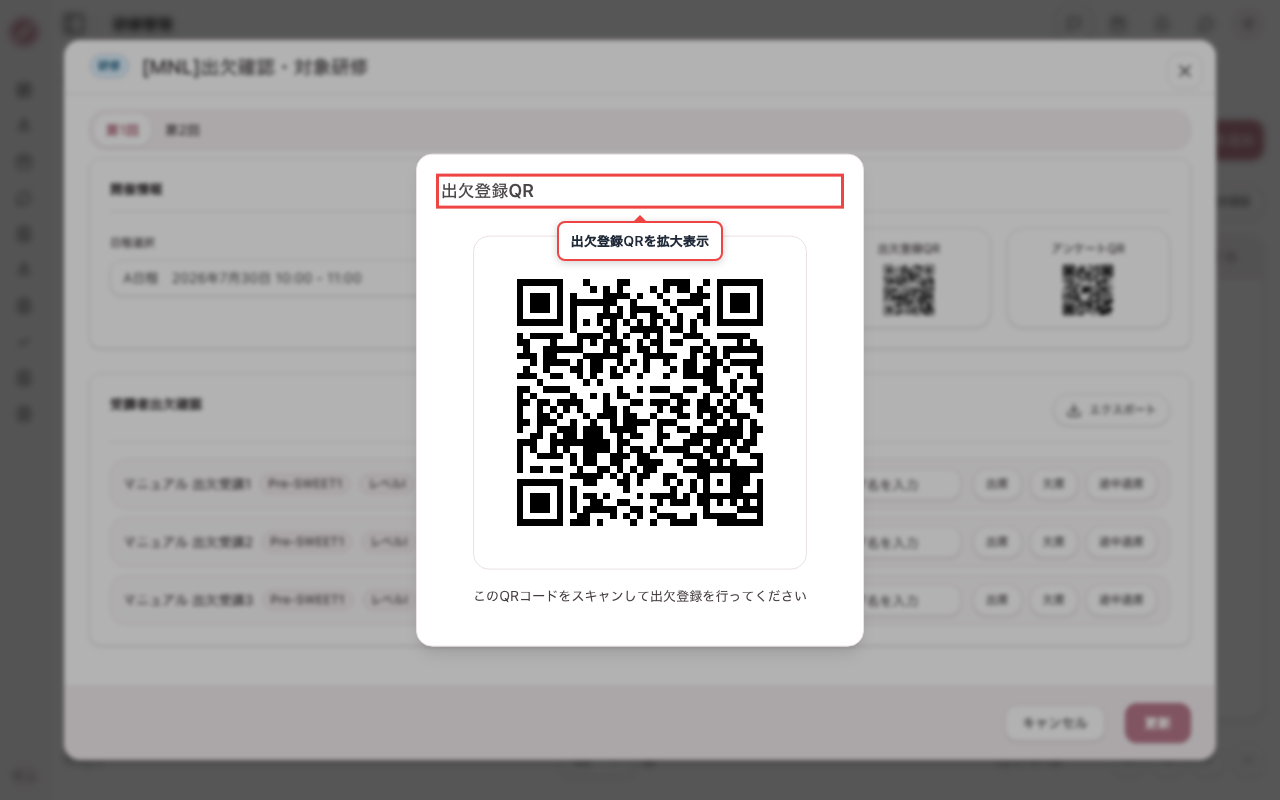
Task: Open the 出欠登録QR thumbnail card
Action: pyautogui.click(x=909, y=278)
